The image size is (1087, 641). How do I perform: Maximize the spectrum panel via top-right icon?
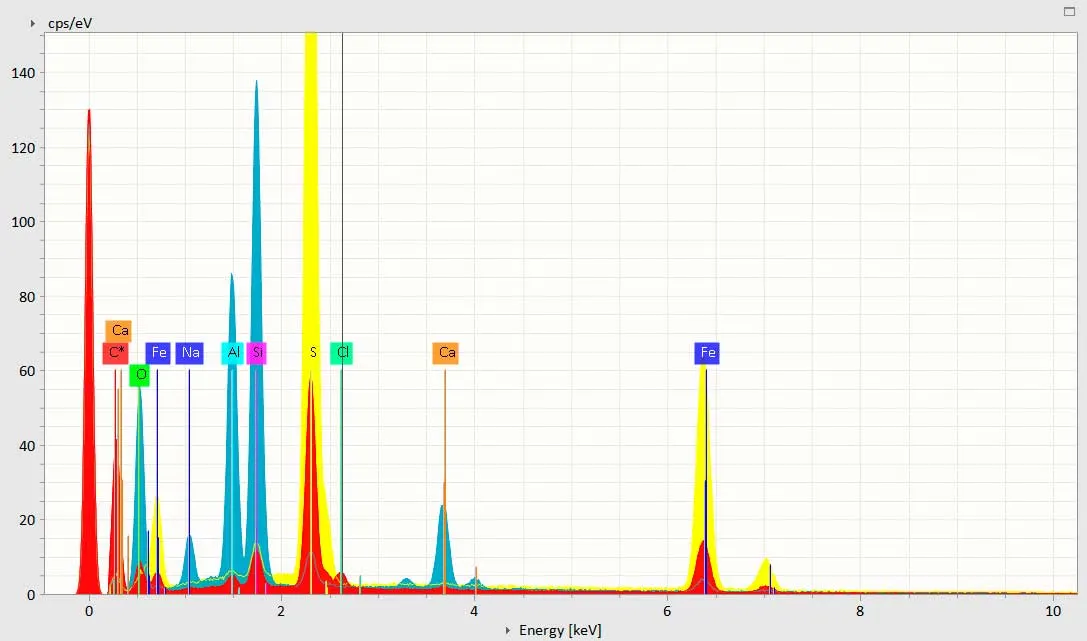click(x=1069, y=11)
